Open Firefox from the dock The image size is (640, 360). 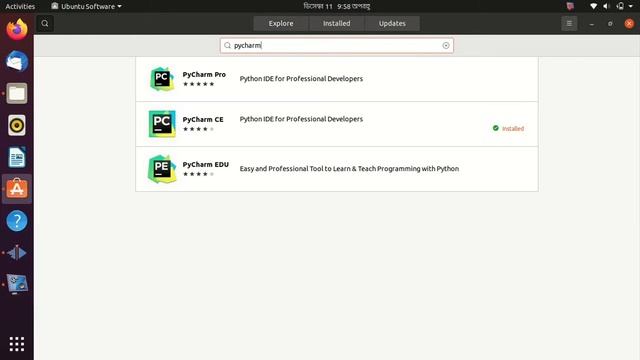click(17, 29)
